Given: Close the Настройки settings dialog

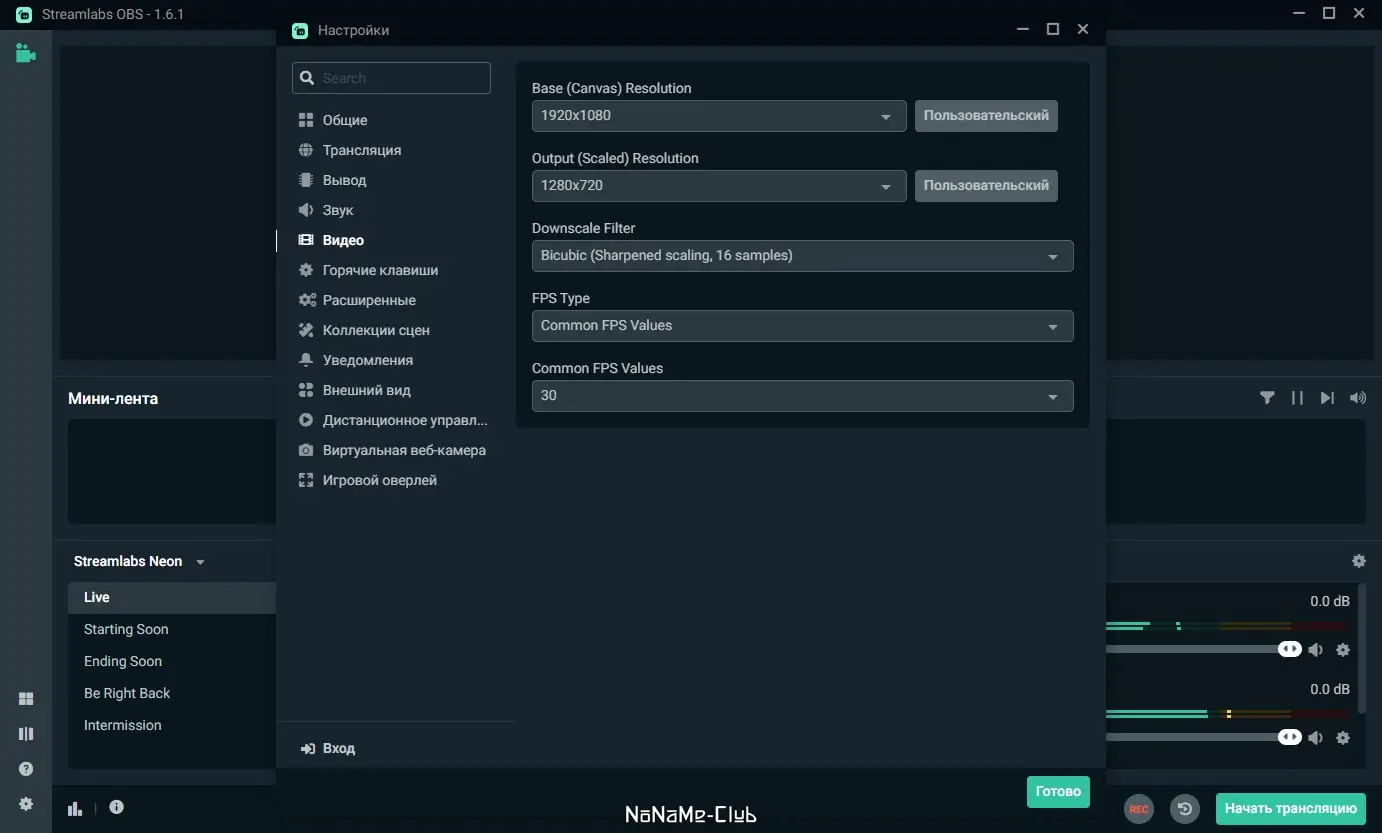Looking at the screenshot, I should pyautogui.click(x=1083, y=30).
